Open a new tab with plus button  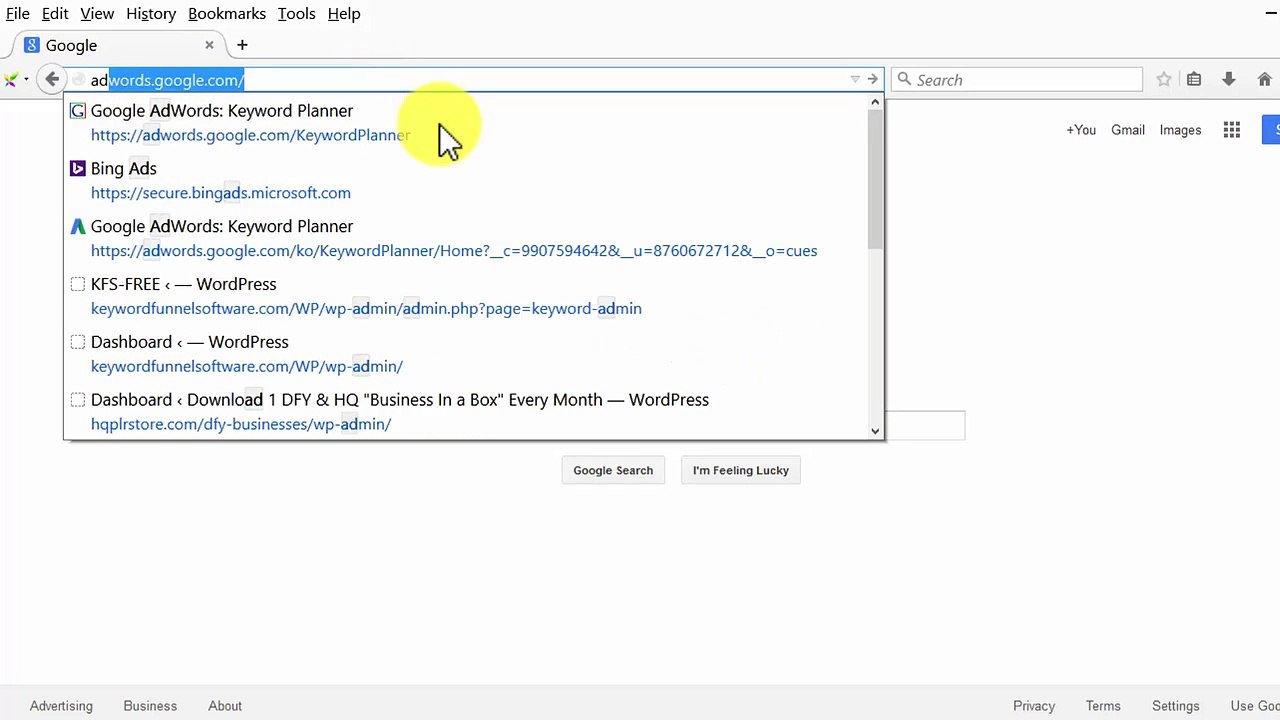pos(242,45)
